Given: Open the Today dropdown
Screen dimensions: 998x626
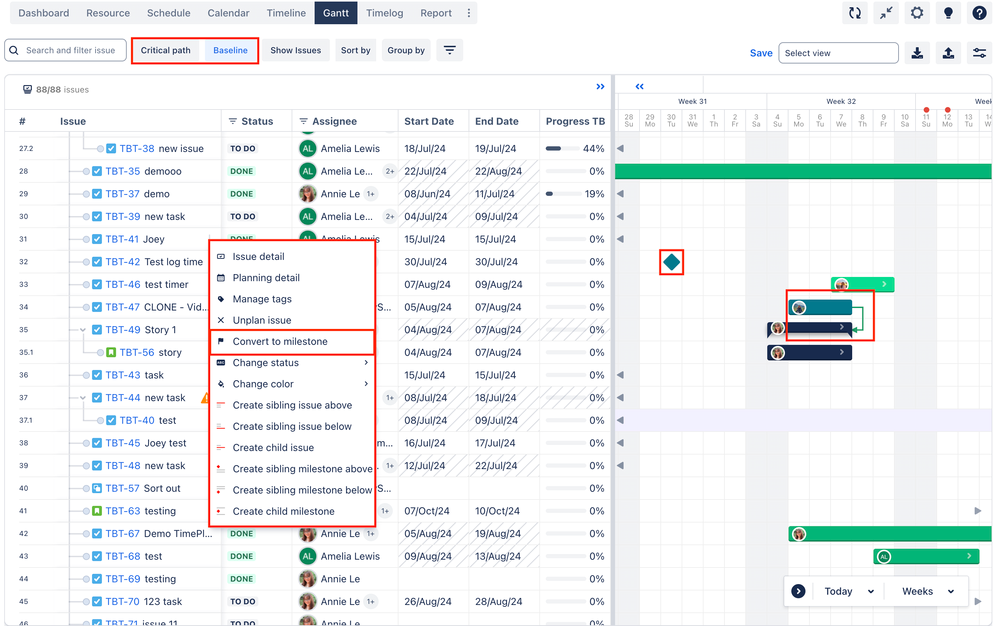Looking at the screenshot, I should tap(849, 591).
